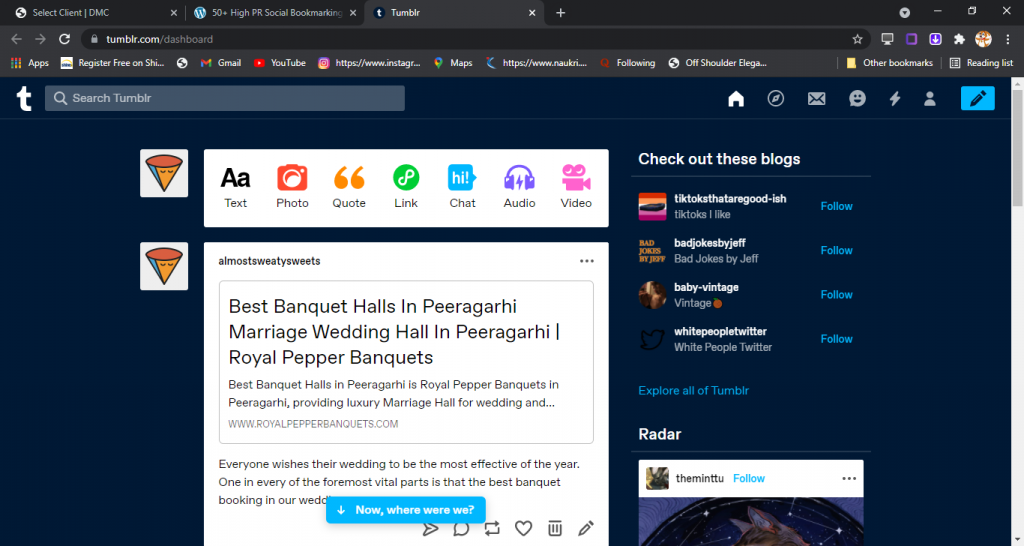Open the Other bookmarks folder

(889, 63)
